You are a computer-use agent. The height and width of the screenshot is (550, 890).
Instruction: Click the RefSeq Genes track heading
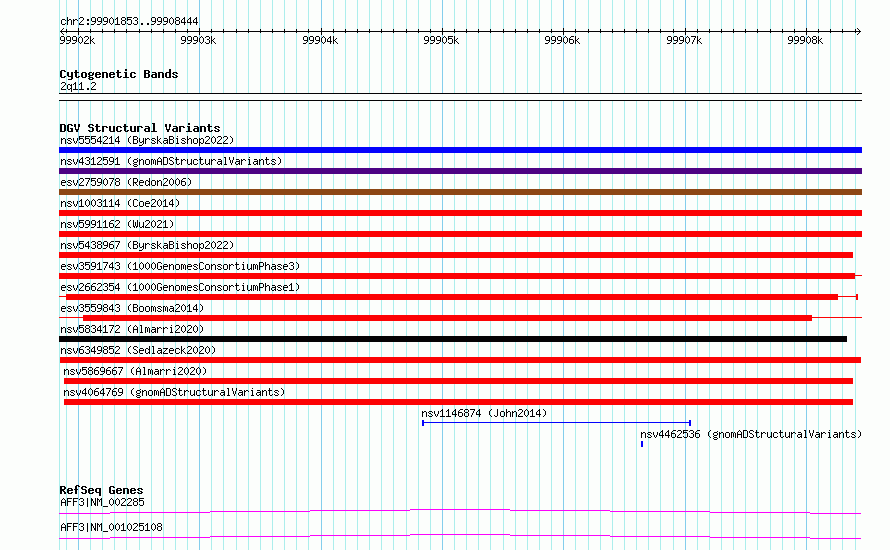click(102, 490)
